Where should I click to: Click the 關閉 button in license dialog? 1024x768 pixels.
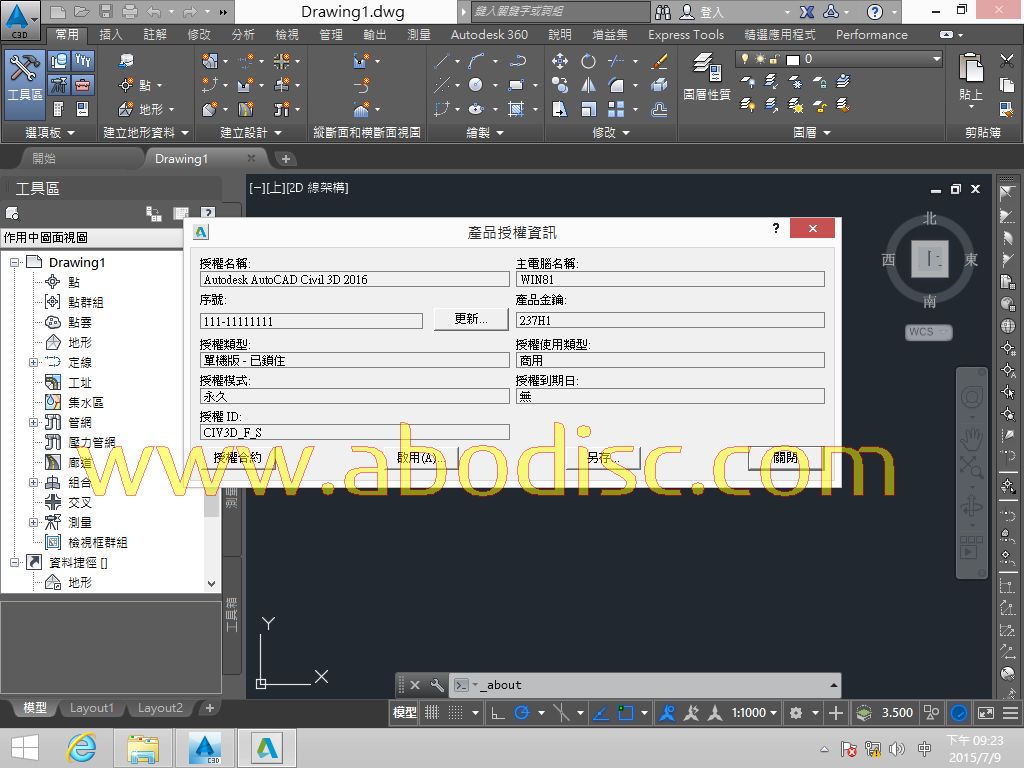click(x=786, y=458)
